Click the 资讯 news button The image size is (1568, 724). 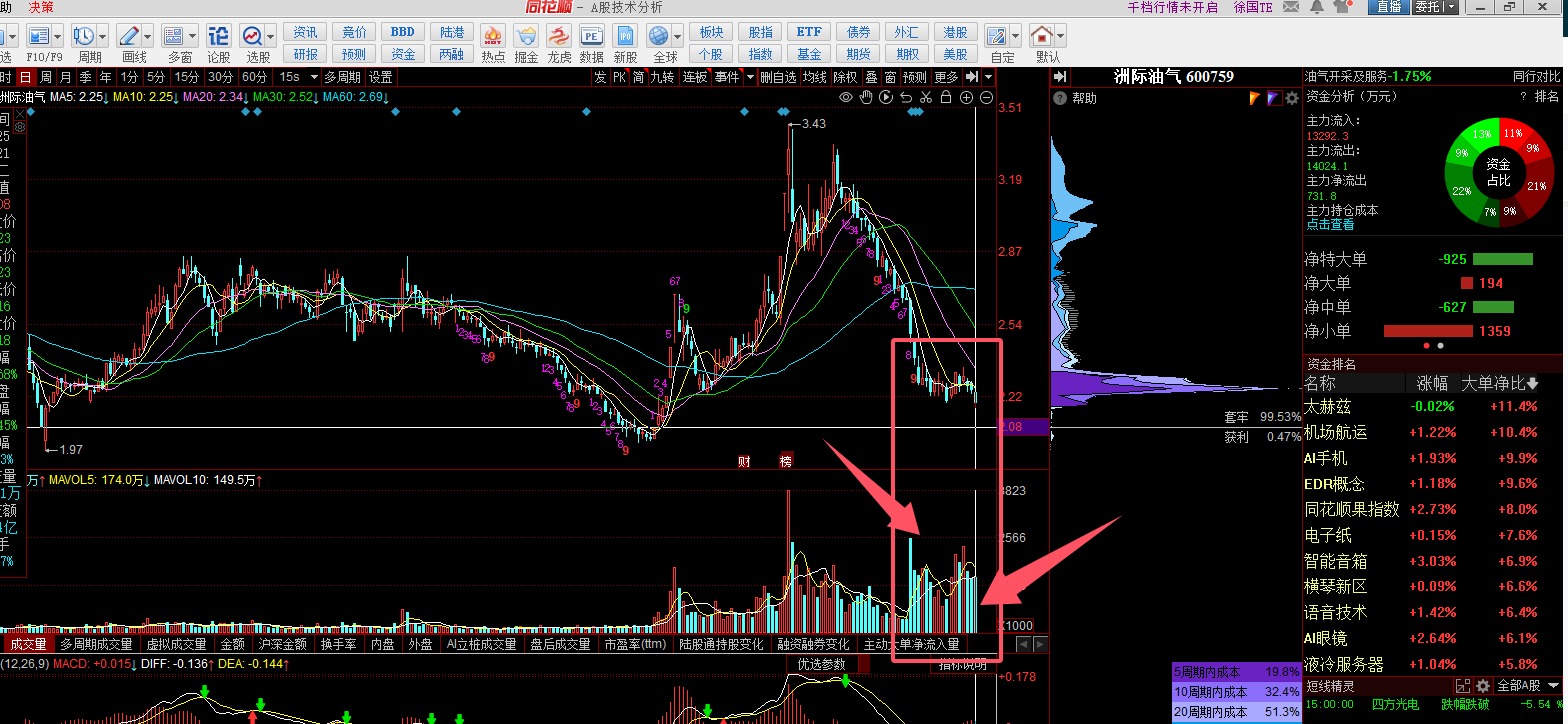pyautogui.click(x=306, y=32)
